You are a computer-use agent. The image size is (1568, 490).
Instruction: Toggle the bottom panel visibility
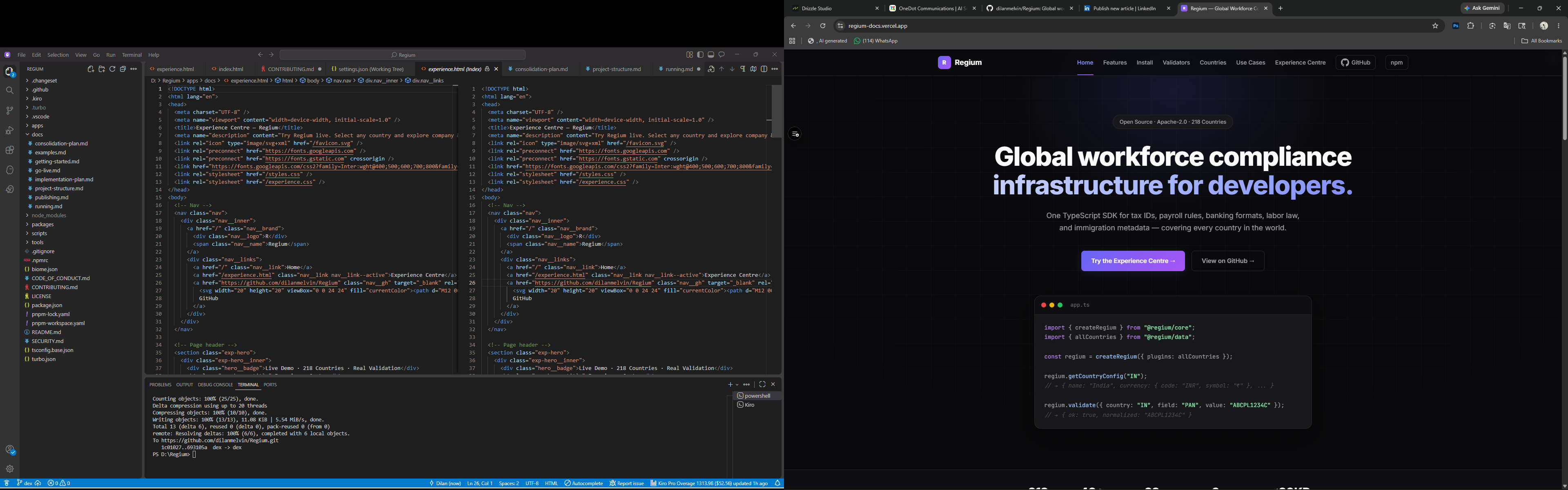tap(711, 55)
